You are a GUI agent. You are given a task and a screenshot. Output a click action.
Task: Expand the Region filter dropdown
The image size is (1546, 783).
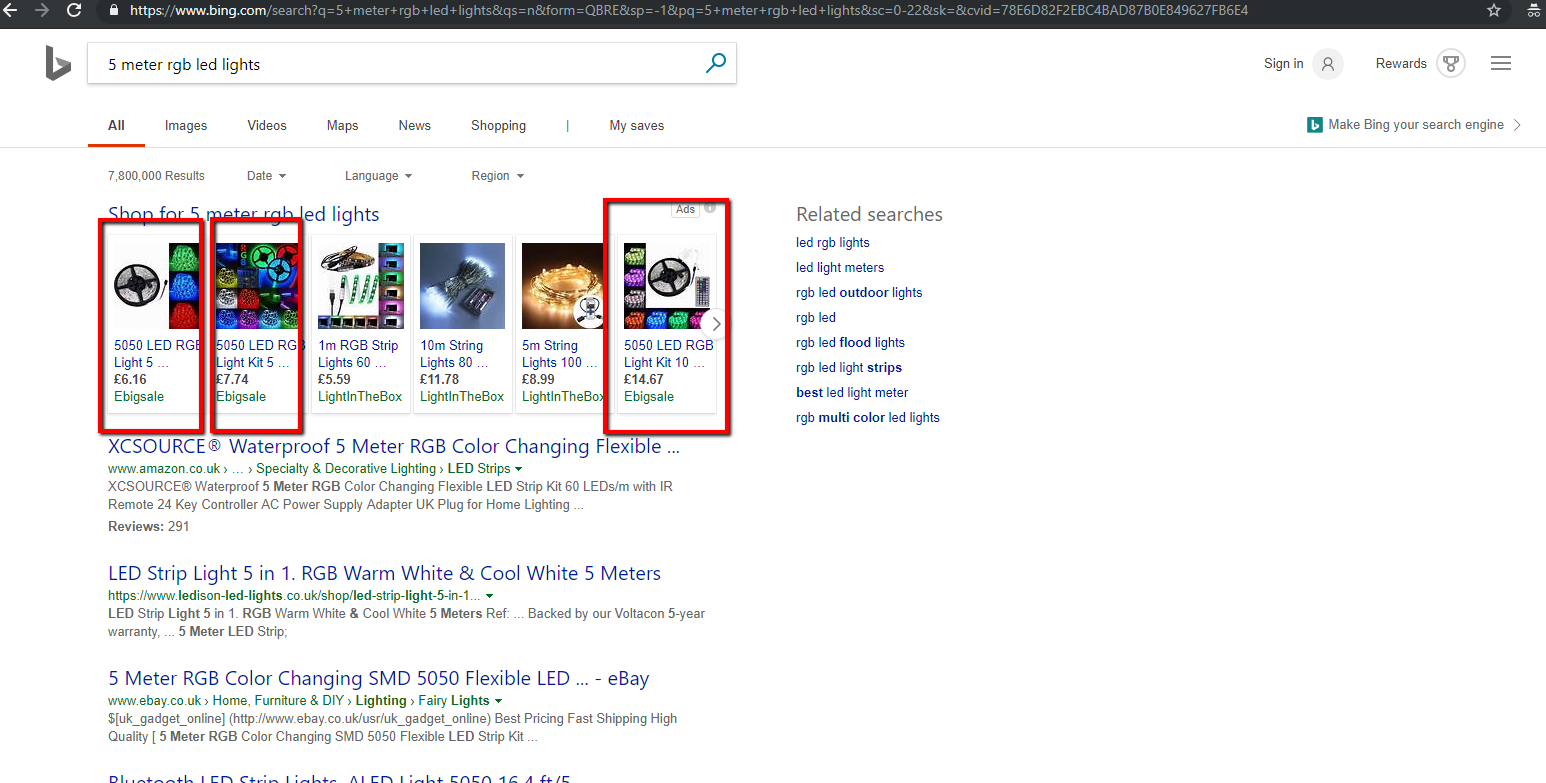pos(497,176)
